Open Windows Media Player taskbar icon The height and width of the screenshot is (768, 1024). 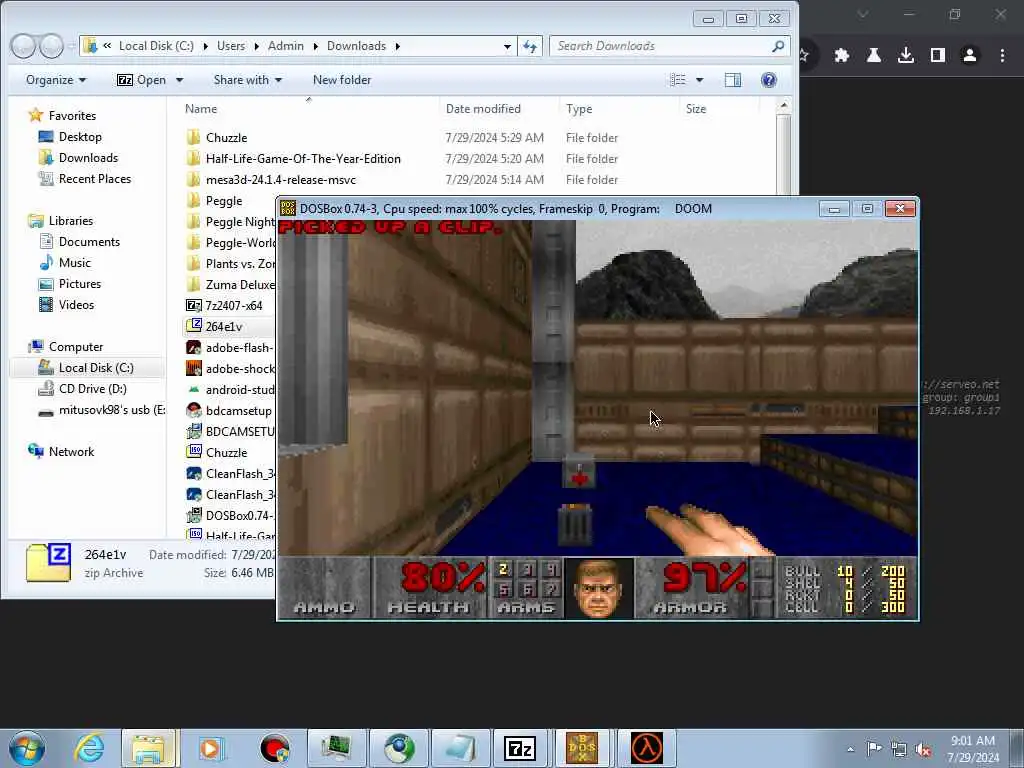[x=210, y=748]
